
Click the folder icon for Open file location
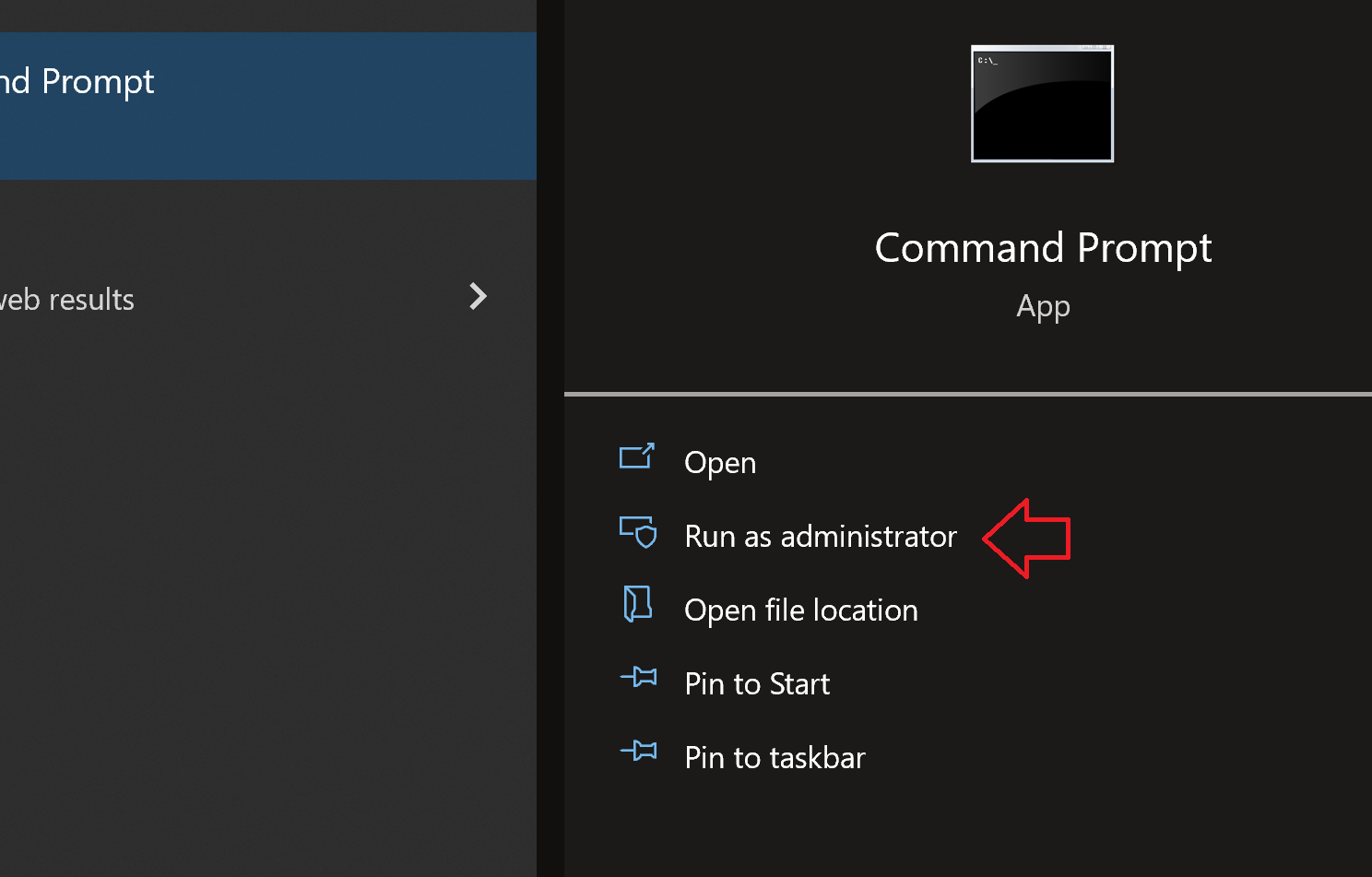pos(637,604)
